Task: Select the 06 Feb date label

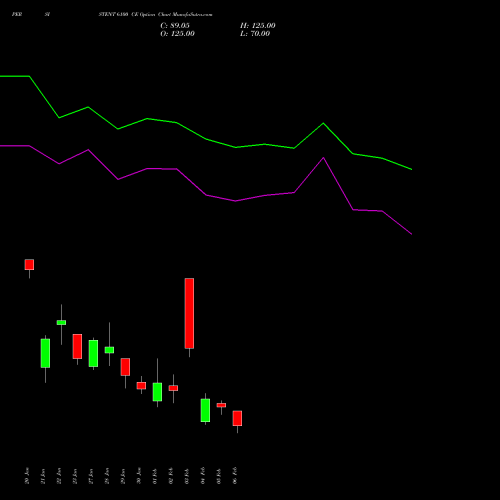Action: 235,476
